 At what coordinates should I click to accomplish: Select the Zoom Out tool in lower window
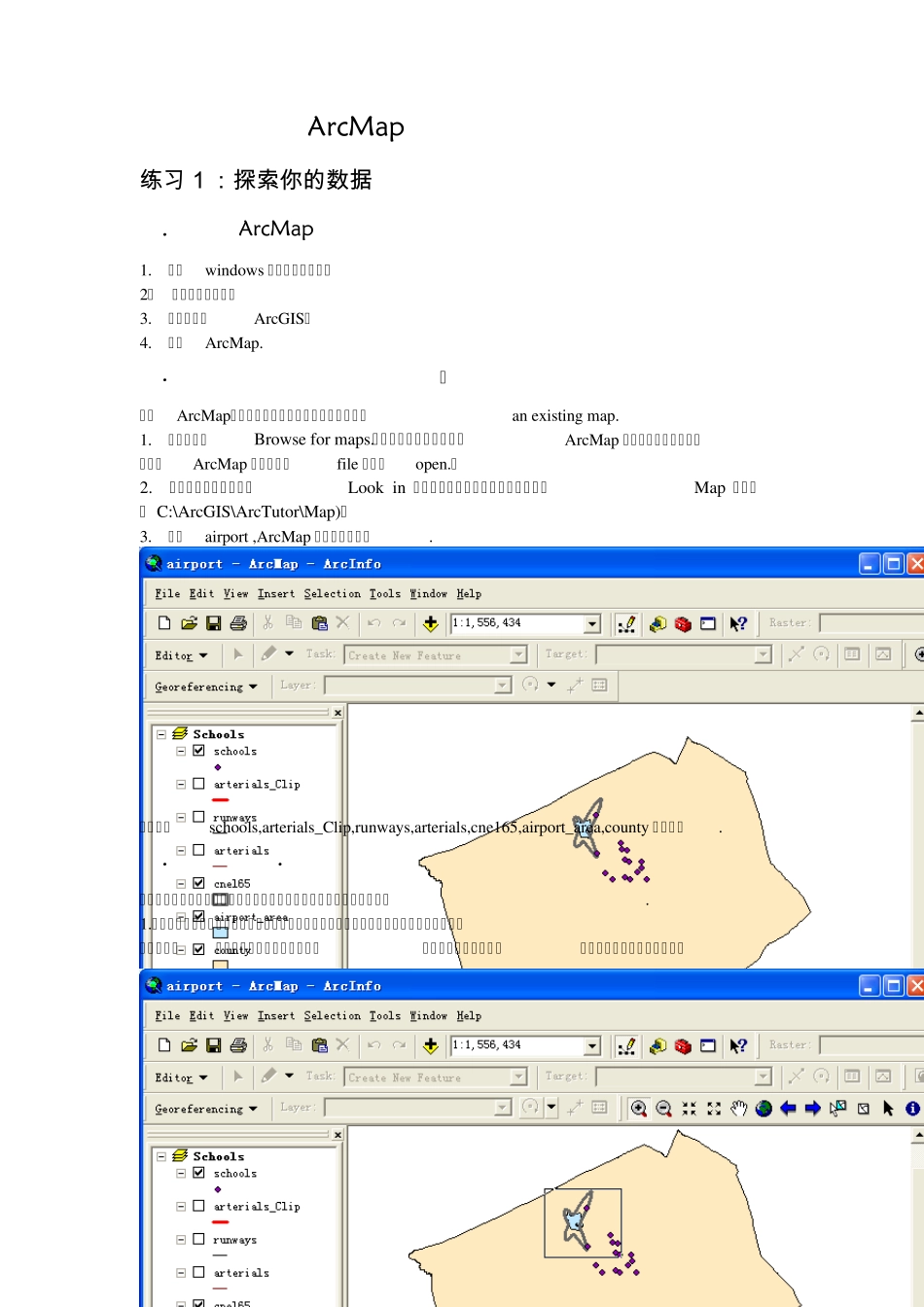pyautogui.click(x=663, y=1109)
